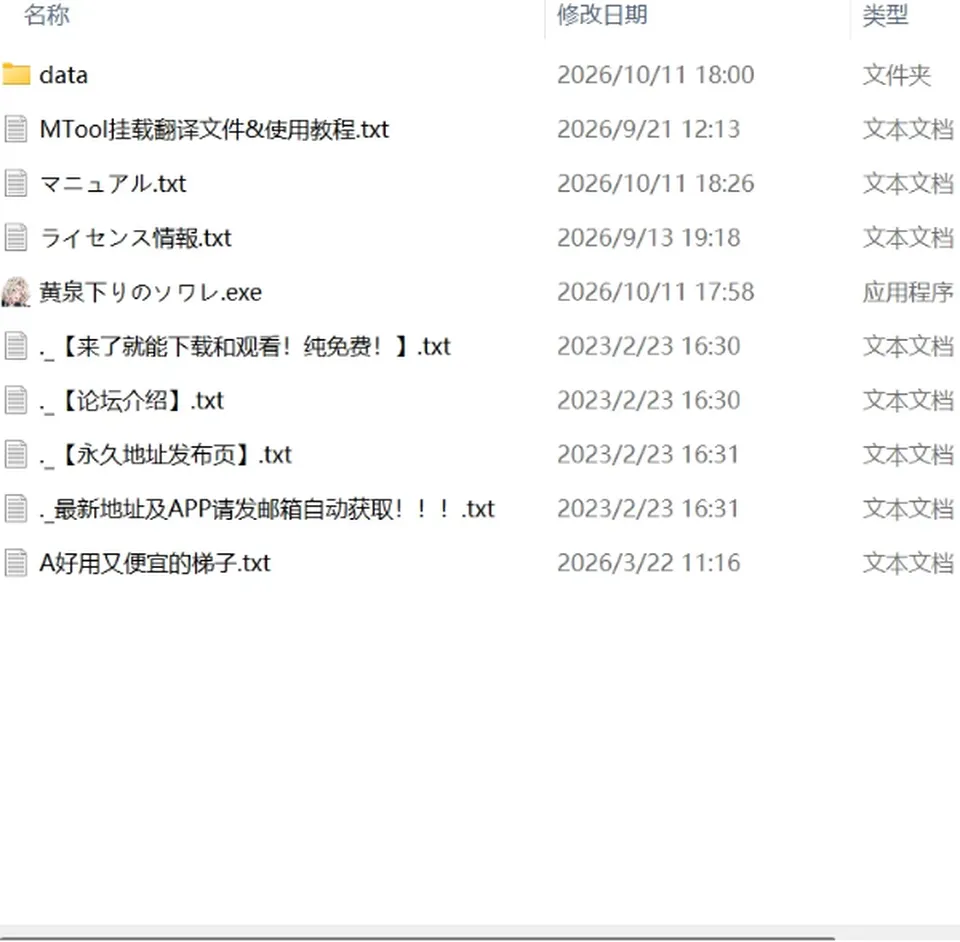Select file name ライセンス情報.txt

point(135,237)
